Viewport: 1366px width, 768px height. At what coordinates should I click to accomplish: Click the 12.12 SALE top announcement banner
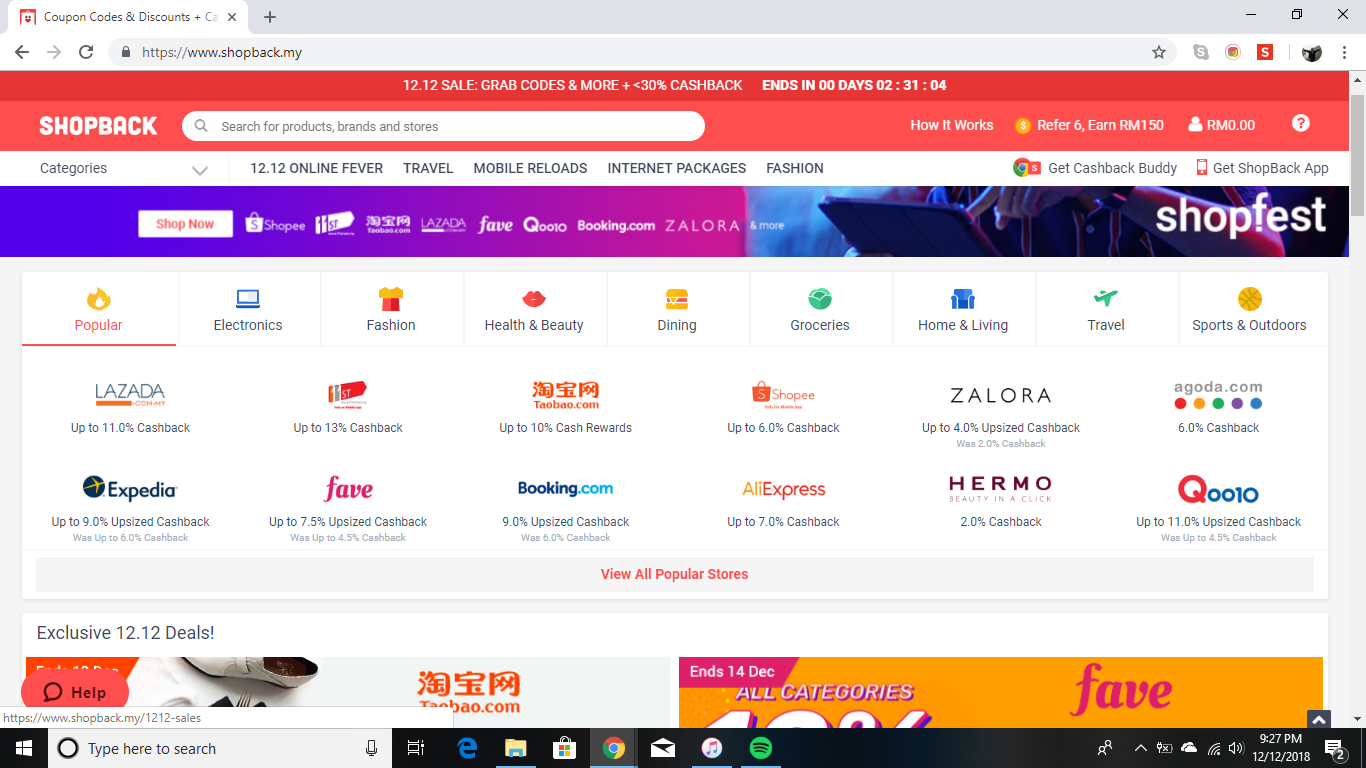click(675, 85)
